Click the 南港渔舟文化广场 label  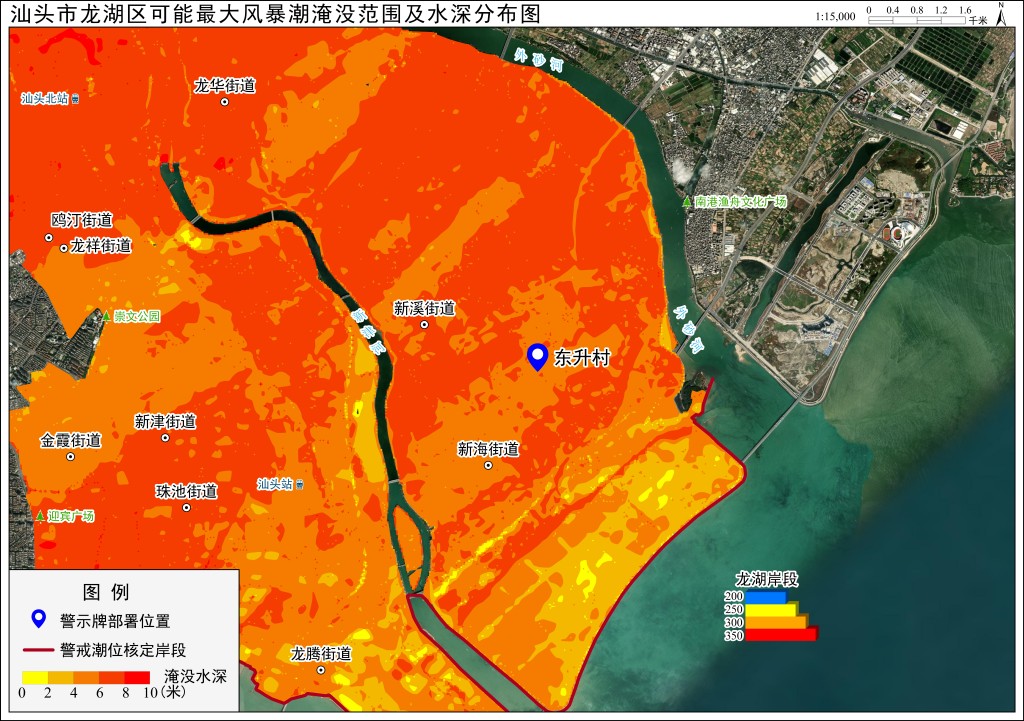741,202
